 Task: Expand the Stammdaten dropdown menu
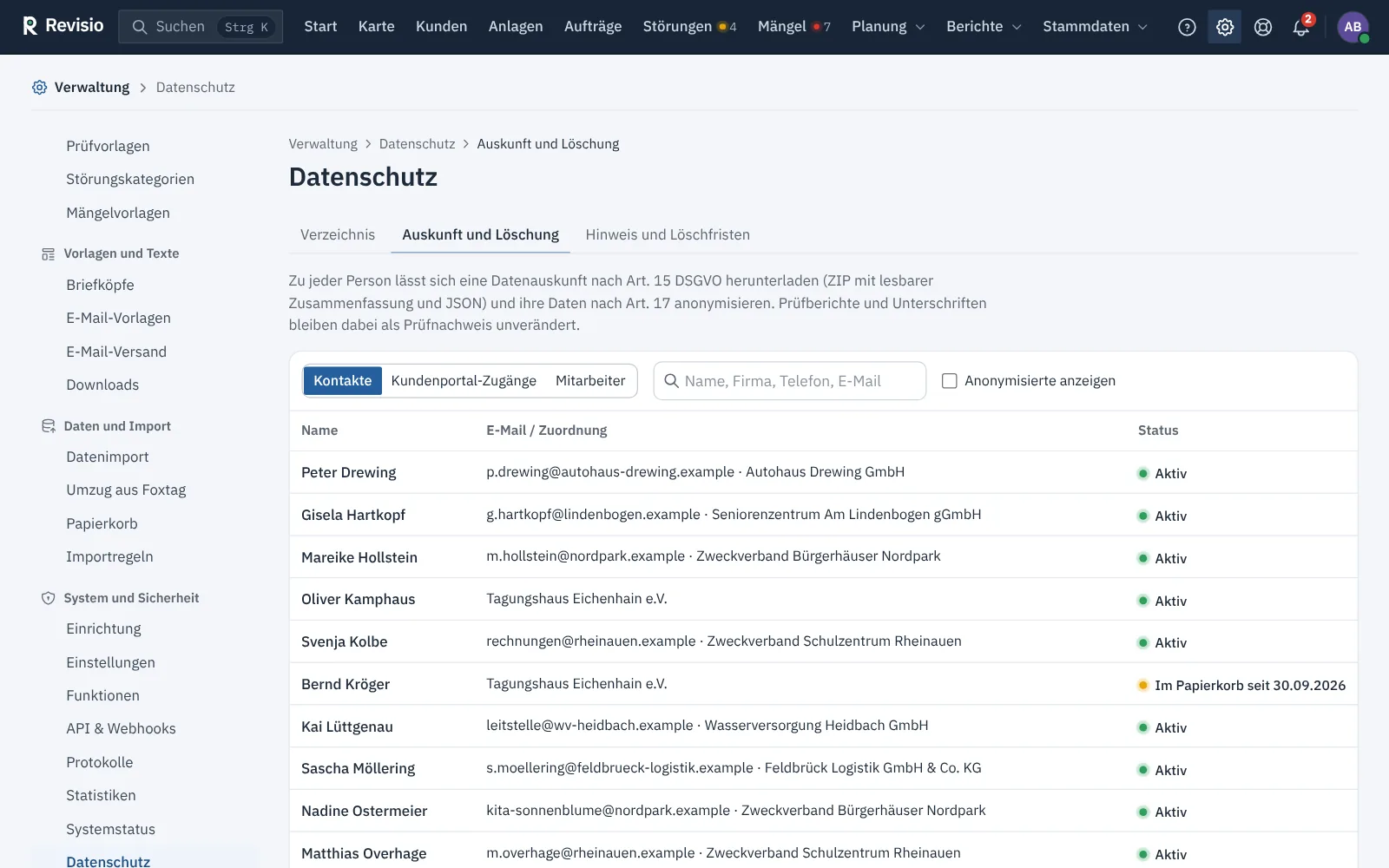(1095, 27)
